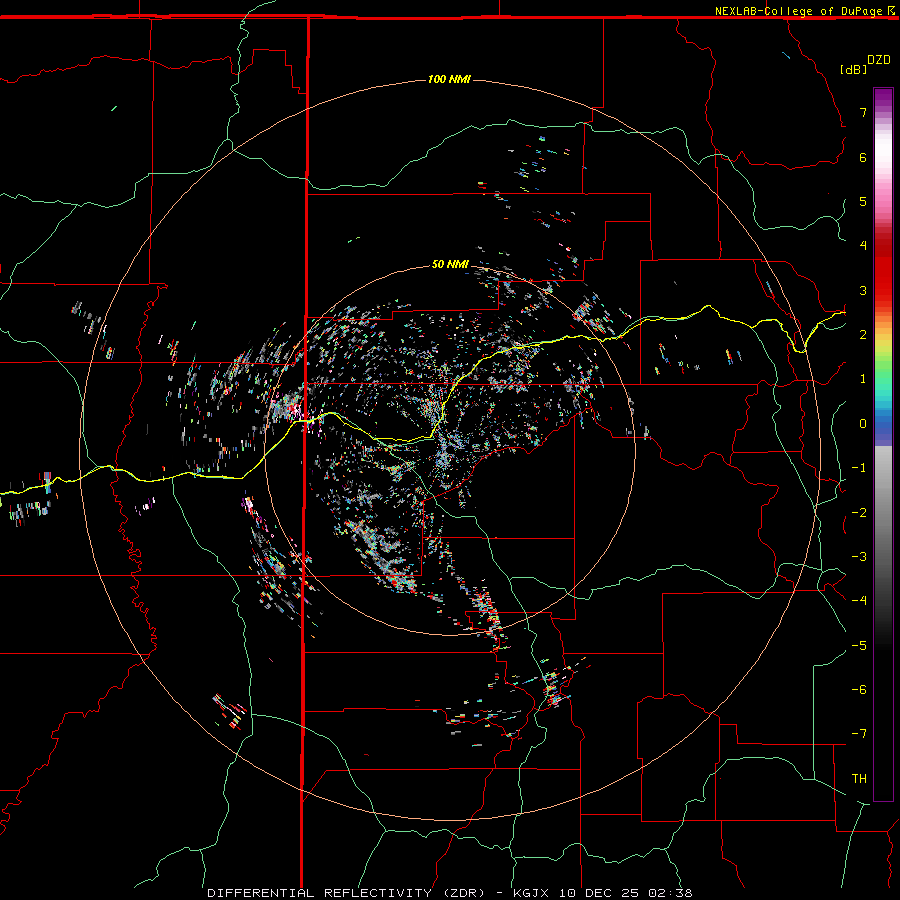Click the -2 value on color scale
Viewport: 900px width, 900px height.
click(859, 513)
